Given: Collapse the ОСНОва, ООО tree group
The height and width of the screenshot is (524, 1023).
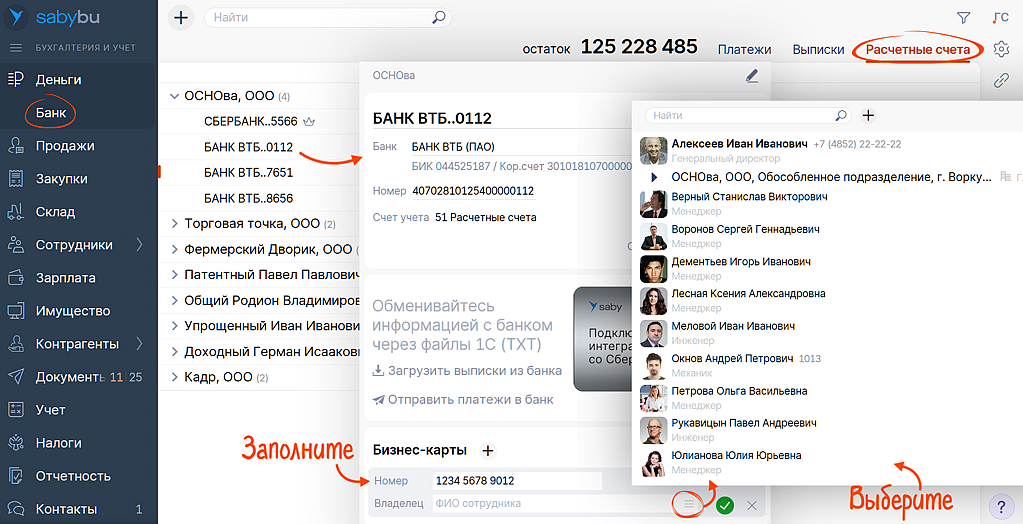Looking at the screenshot, I should (174, 97).
